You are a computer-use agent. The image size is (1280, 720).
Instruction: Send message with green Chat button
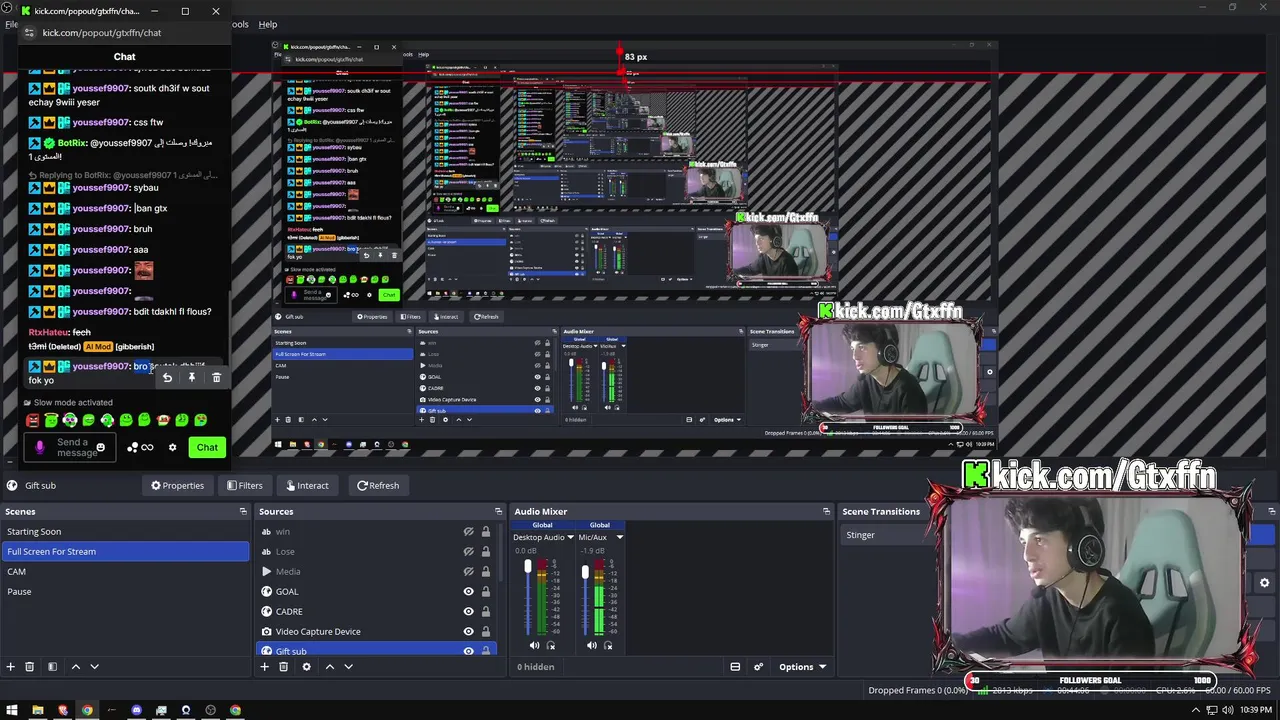coord(207,447)
